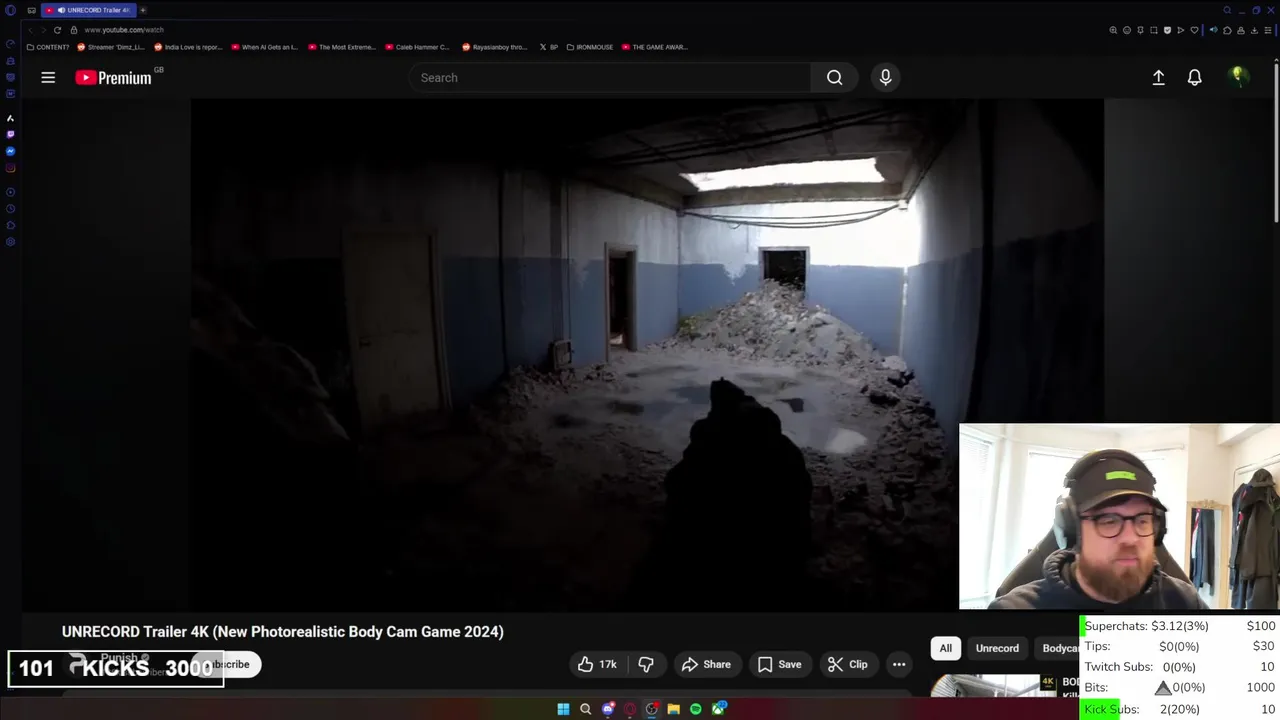Open YouTube notifications bell
This screenshot has height=720, width=1280.
pyautogui.click(x=1194, y=77)
